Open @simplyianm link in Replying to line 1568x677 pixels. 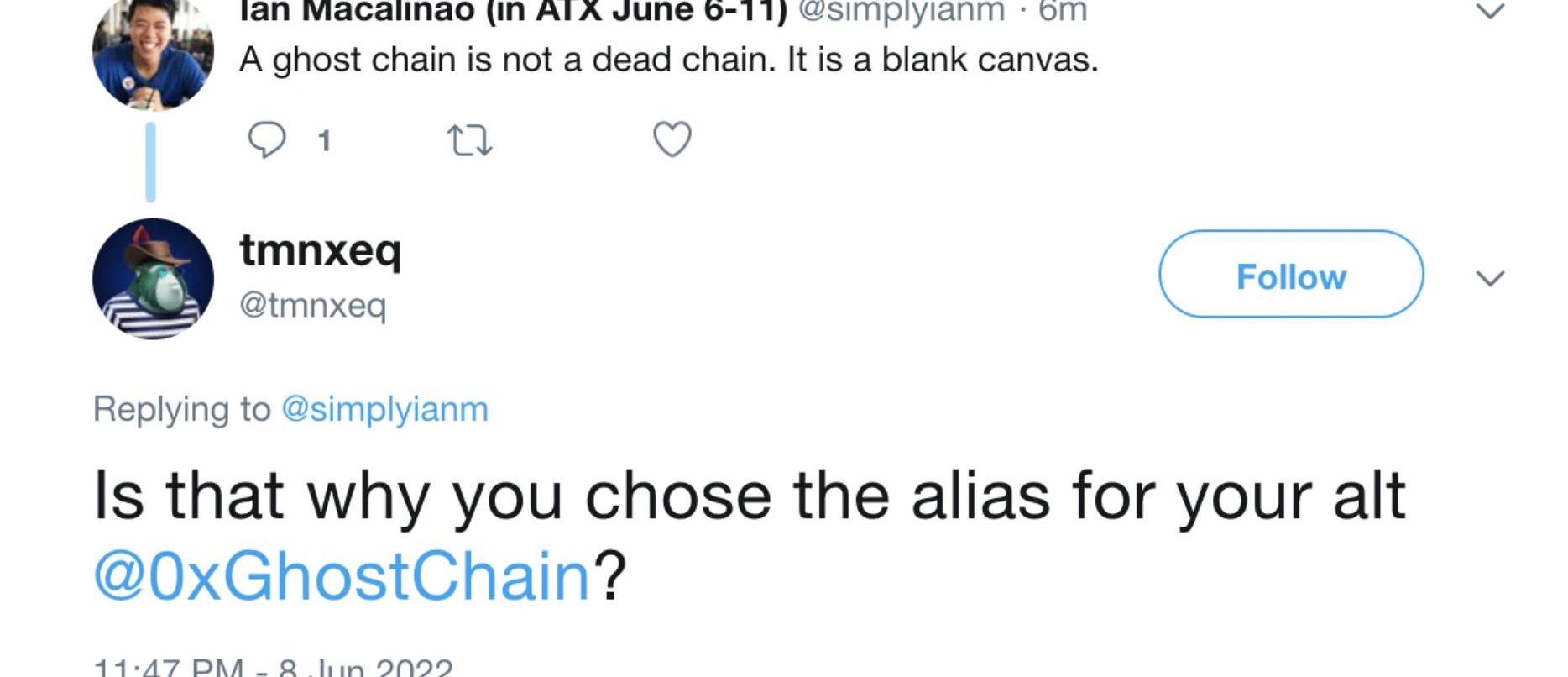coord(384,409)
